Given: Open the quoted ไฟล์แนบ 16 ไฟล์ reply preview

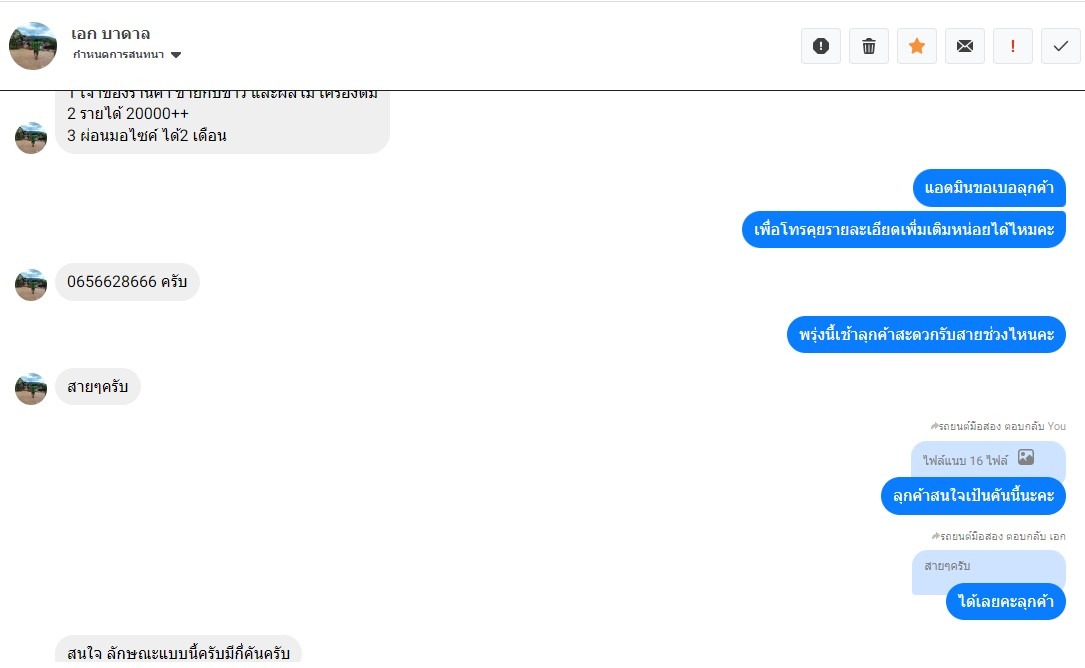Looking at the screenshot, I should click(x=965, y=460).
